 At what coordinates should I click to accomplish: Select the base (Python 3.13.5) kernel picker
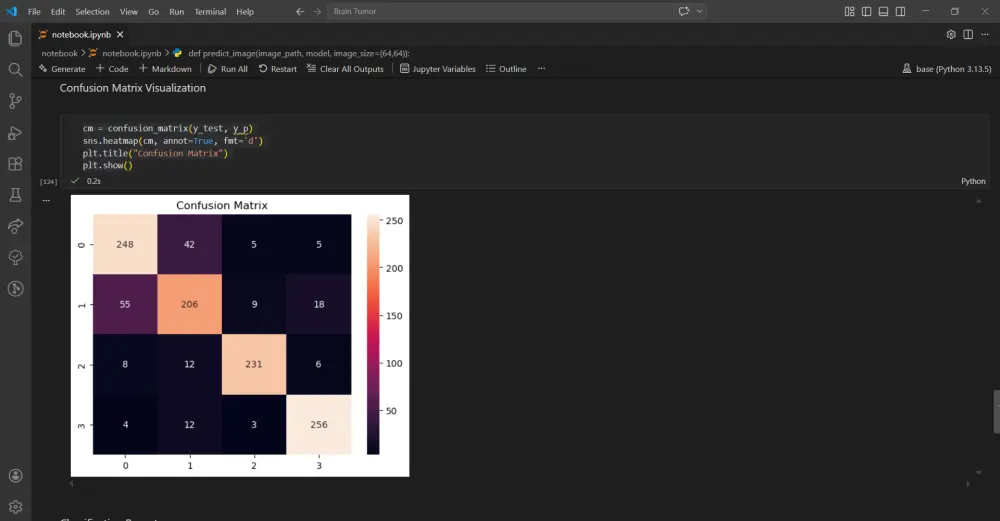click(x=947, y=69)
